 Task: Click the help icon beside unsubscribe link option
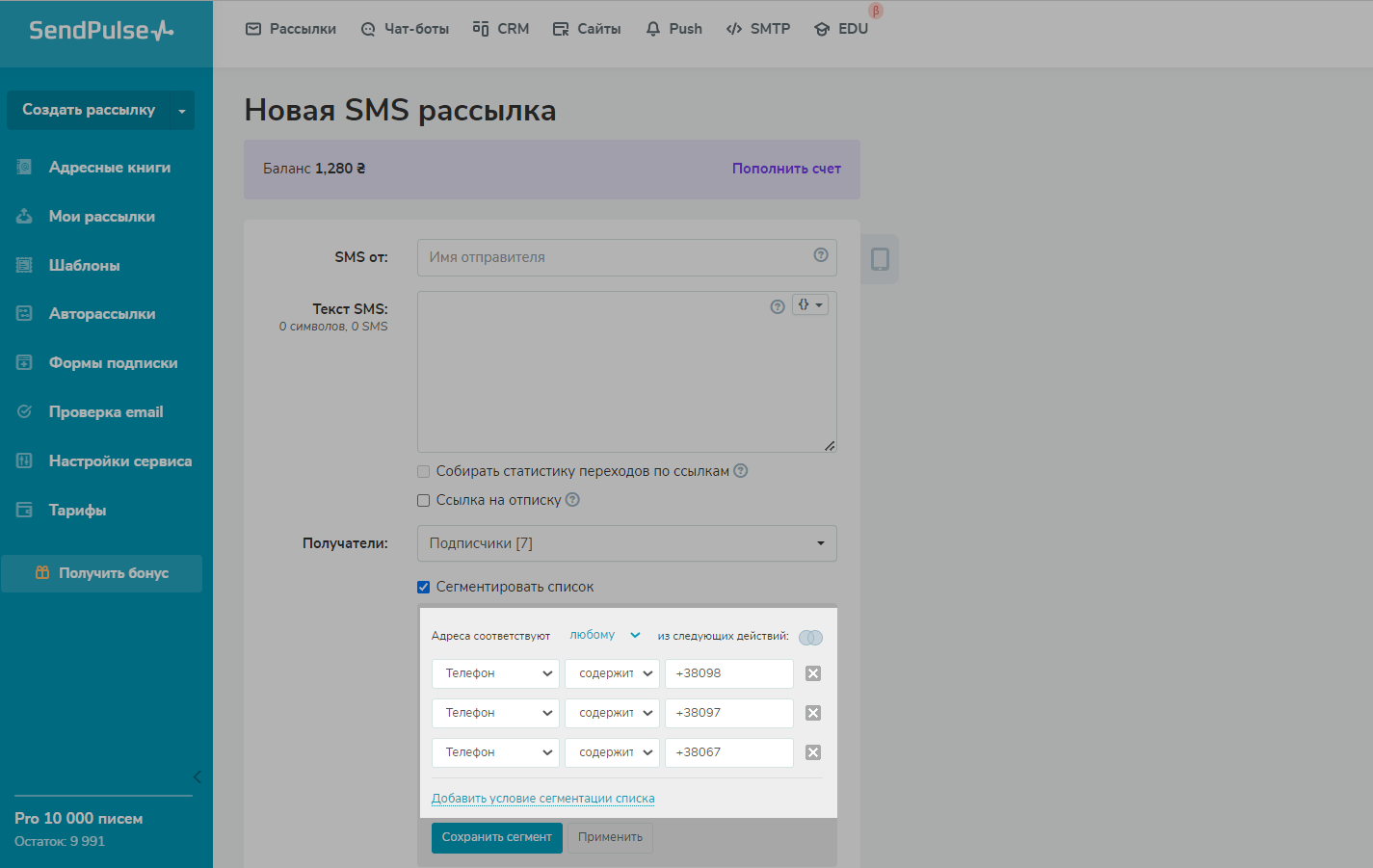[572, 500]
